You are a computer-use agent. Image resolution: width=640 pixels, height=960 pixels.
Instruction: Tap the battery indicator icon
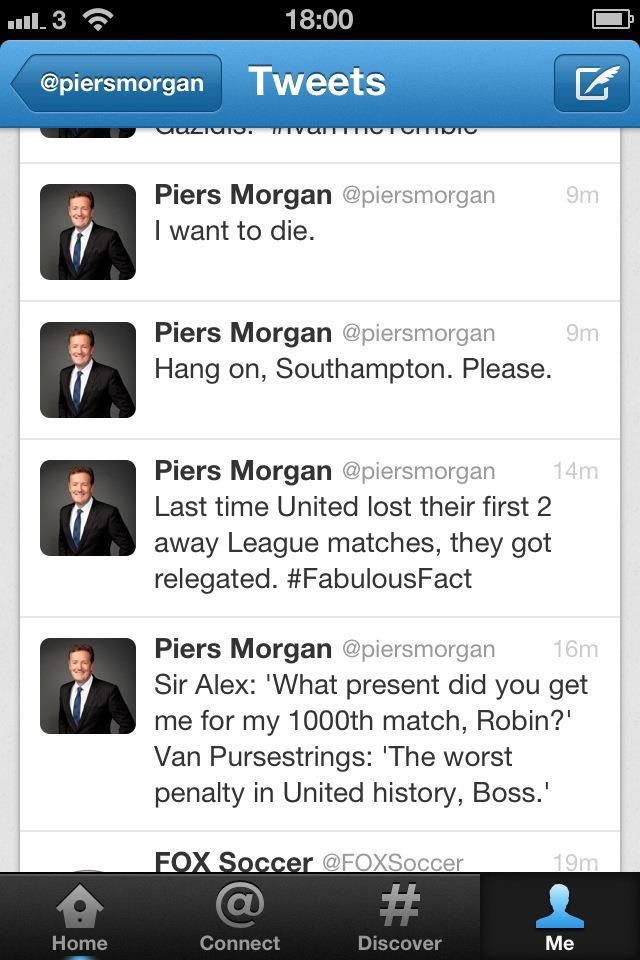pos(612,19)
